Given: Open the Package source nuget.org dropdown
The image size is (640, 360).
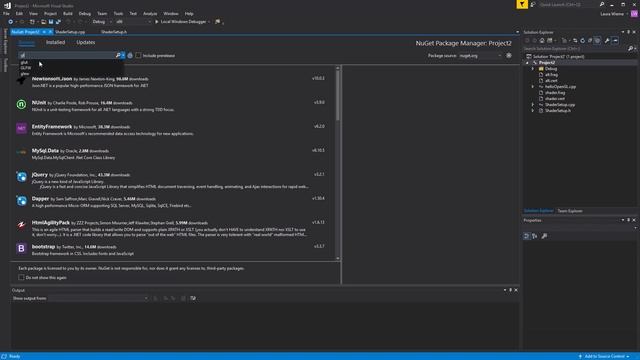Looking at the screenshot, I should (480, 56).
